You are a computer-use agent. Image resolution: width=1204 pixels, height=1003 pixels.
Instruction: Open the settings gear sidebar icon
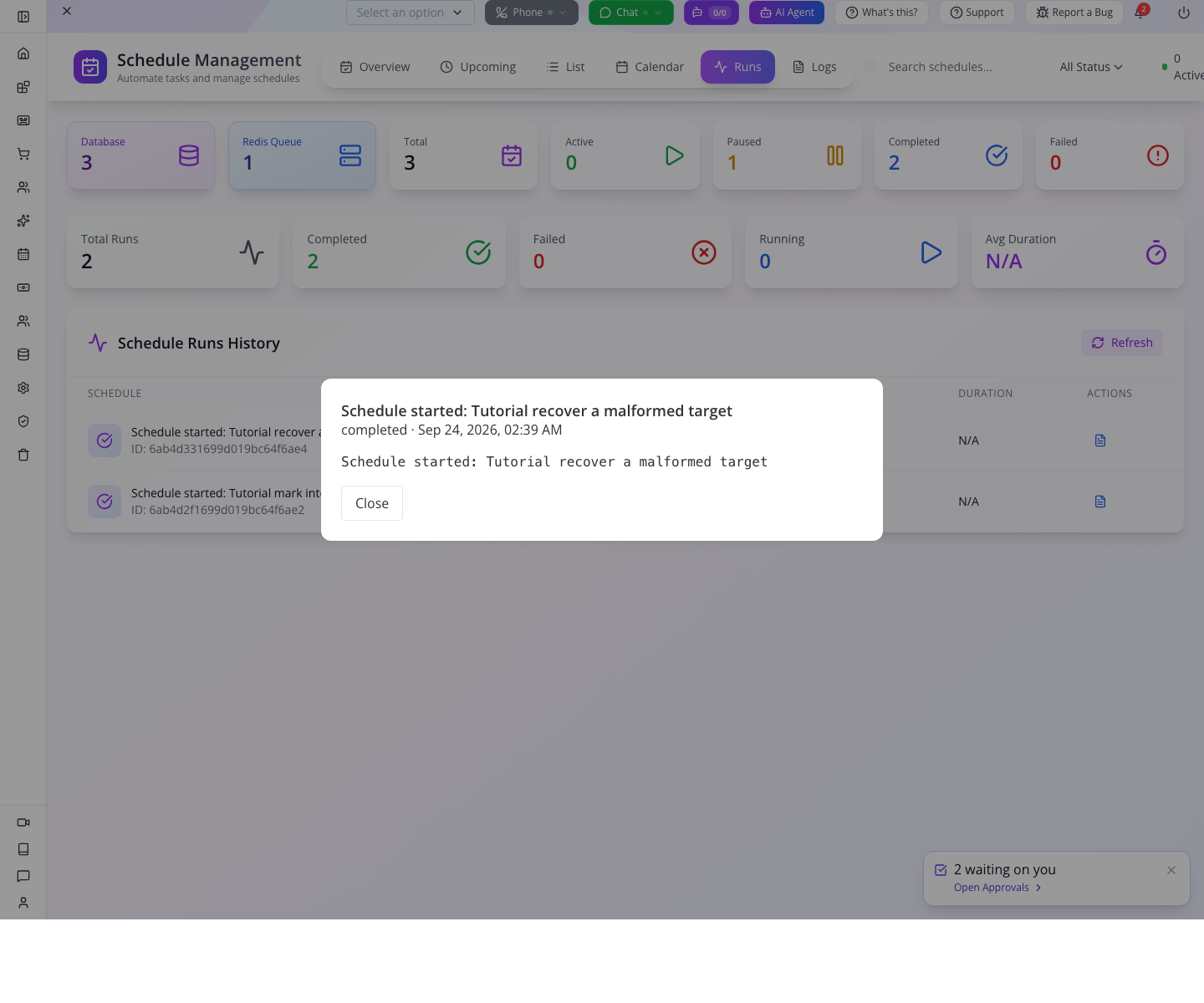click(x=23, y=388)
